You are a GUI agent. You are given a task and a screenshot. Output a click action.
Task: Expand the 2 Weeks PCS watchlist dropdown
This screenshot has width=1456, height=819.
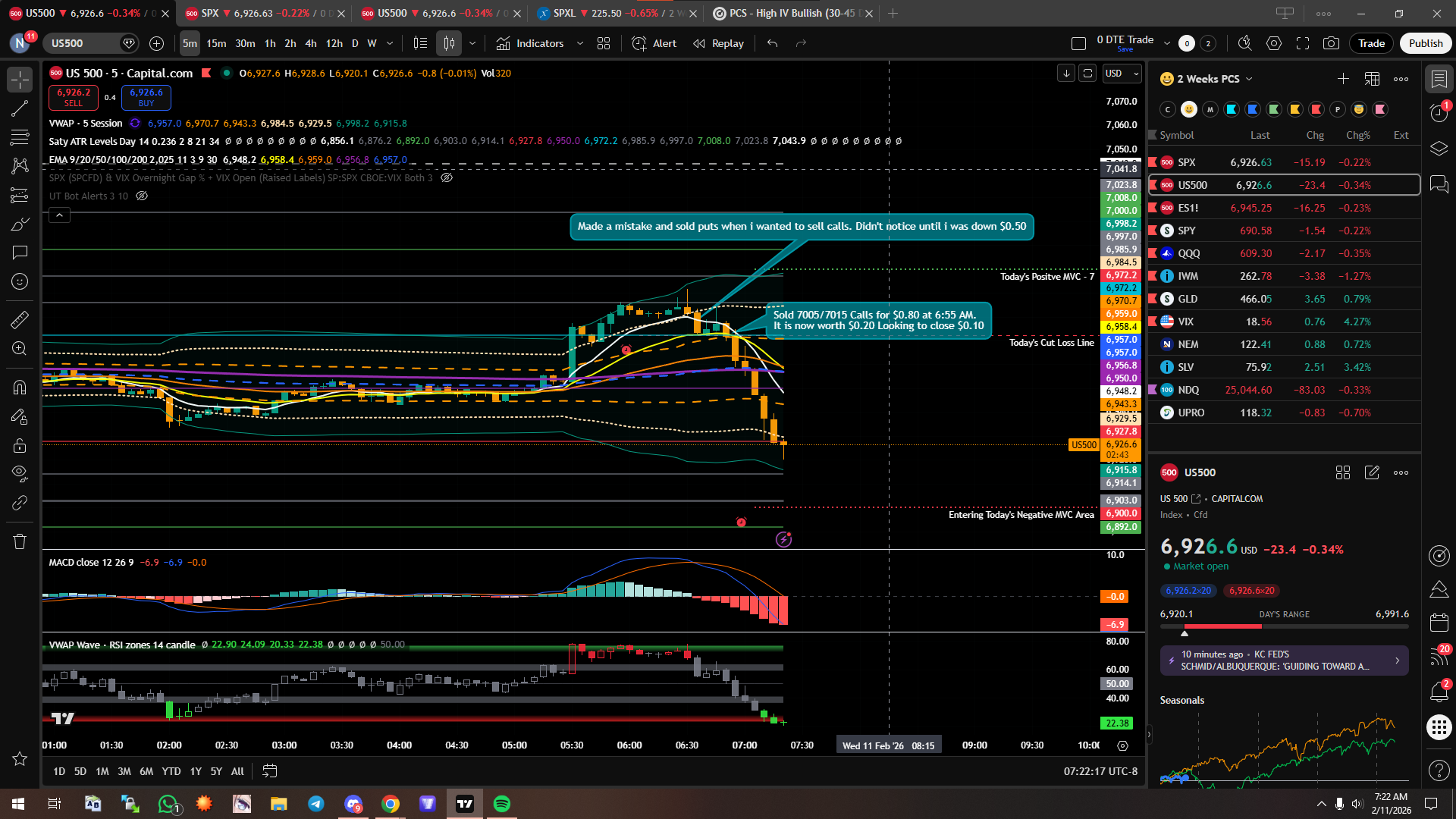[1249, 79]
